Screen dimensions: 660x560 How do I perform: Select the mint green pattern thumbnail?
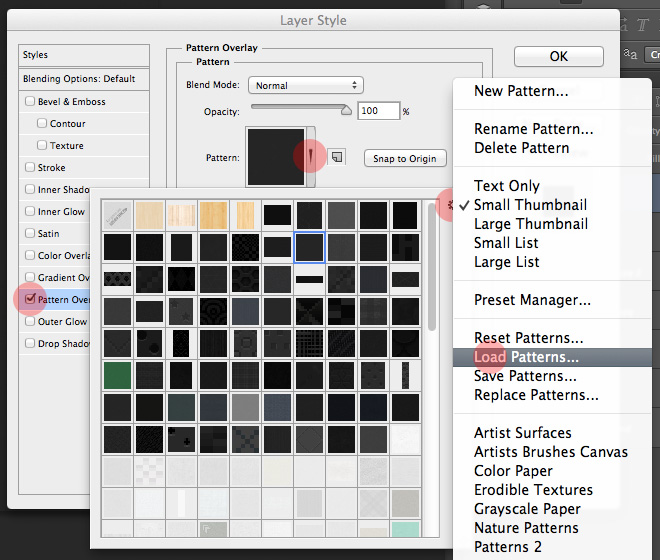click(x=405, y=529)
